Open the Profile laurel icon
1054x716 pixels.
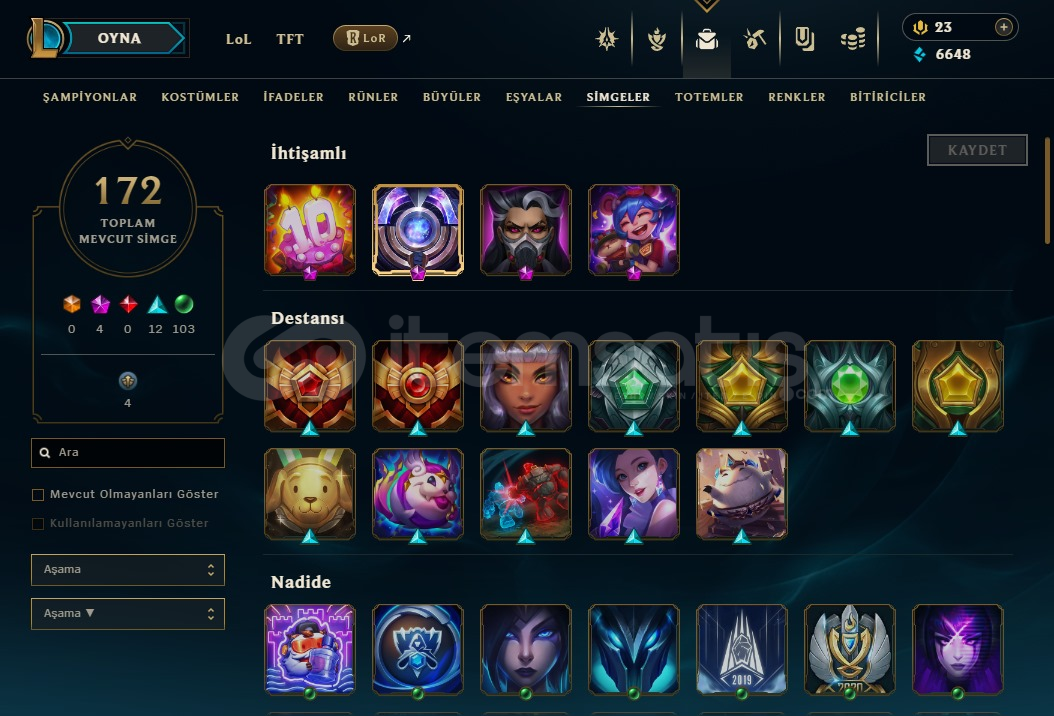point(657,40)
